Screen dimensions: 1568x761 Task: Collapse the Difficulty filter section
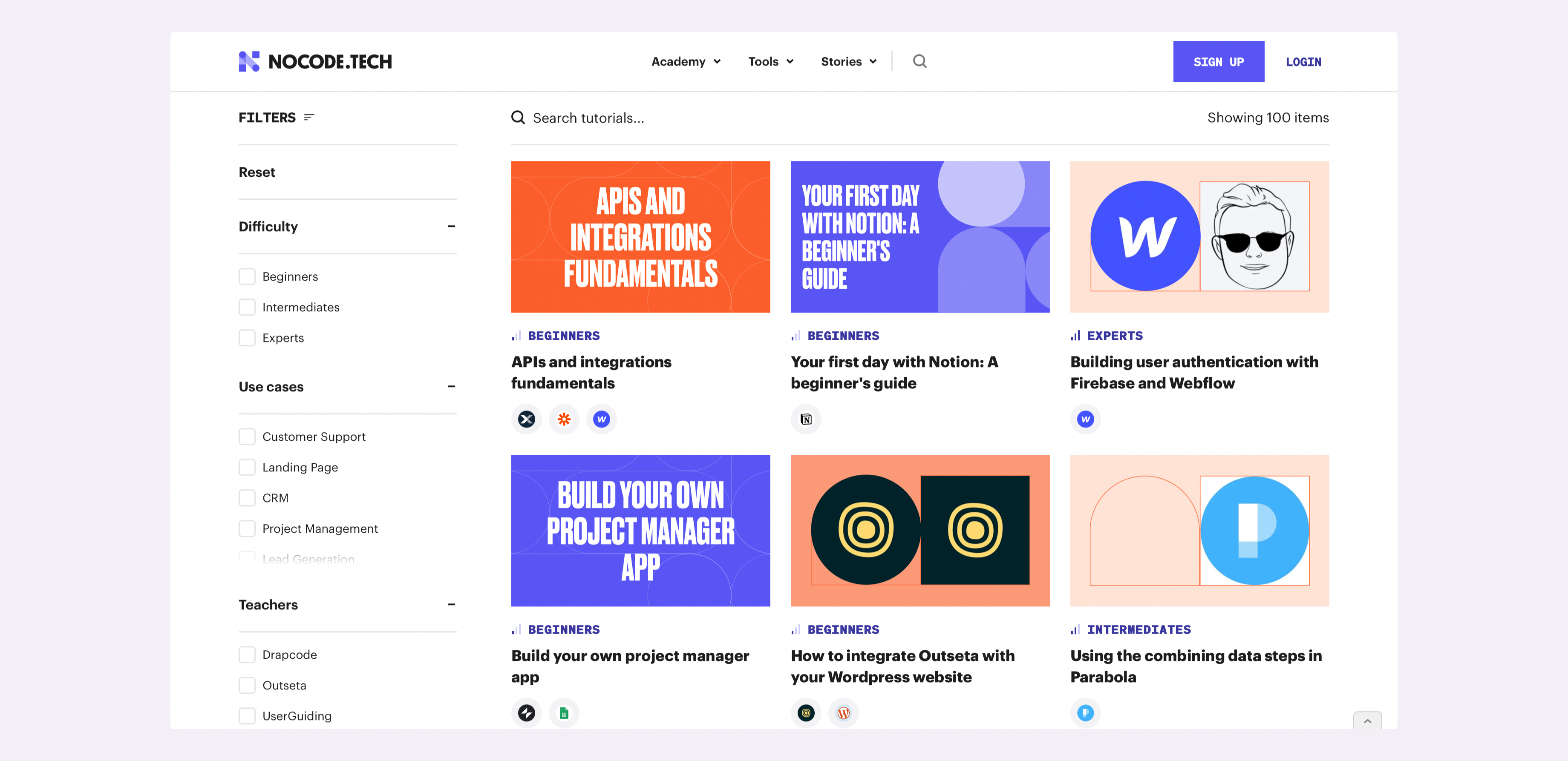(x=451, y=226)
